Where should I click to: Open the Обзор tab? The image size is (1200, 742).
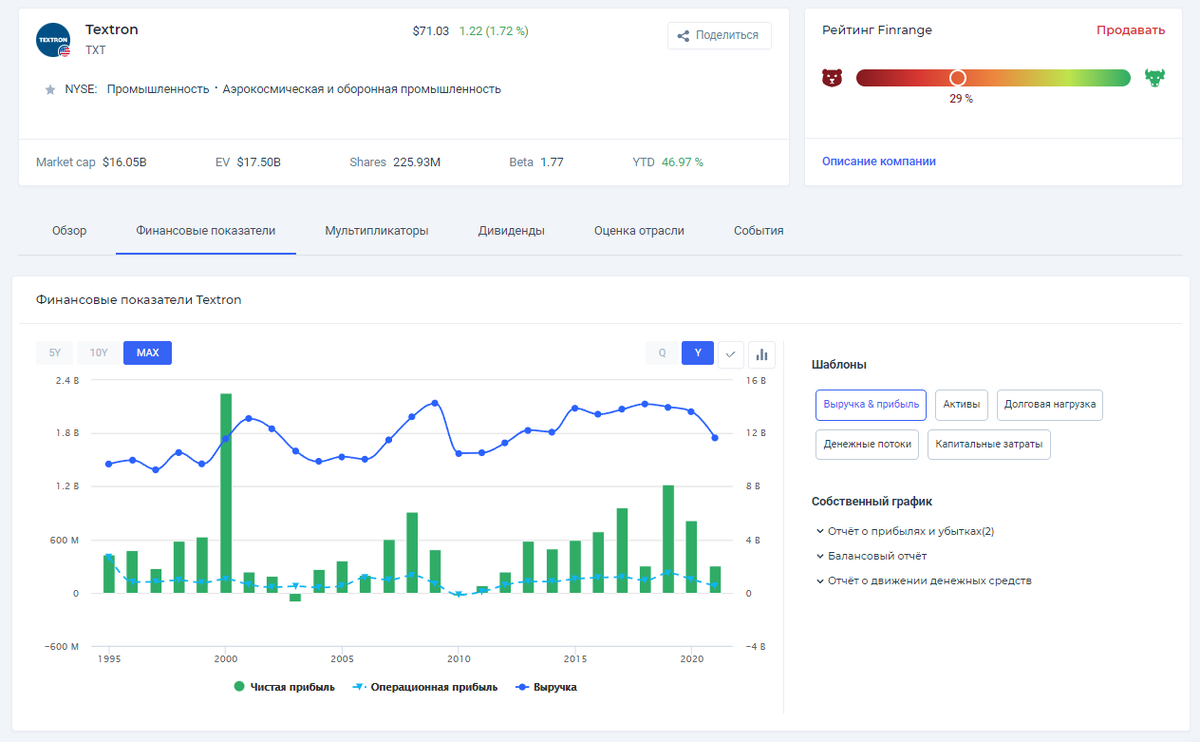(69, 231)
